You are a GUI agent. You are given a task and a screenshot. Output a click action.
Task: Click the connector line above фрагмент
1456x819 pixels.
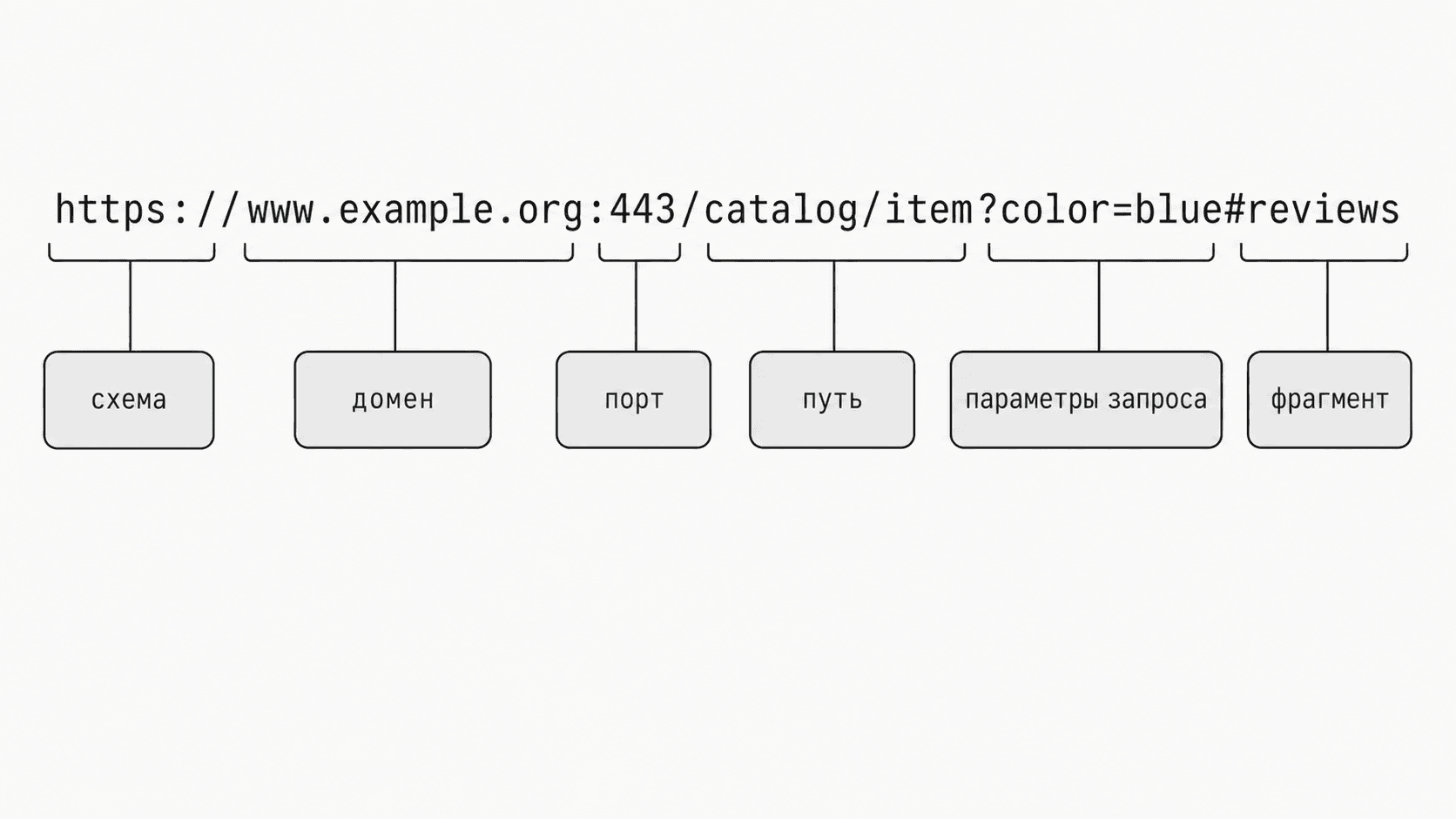[1327, 306]
